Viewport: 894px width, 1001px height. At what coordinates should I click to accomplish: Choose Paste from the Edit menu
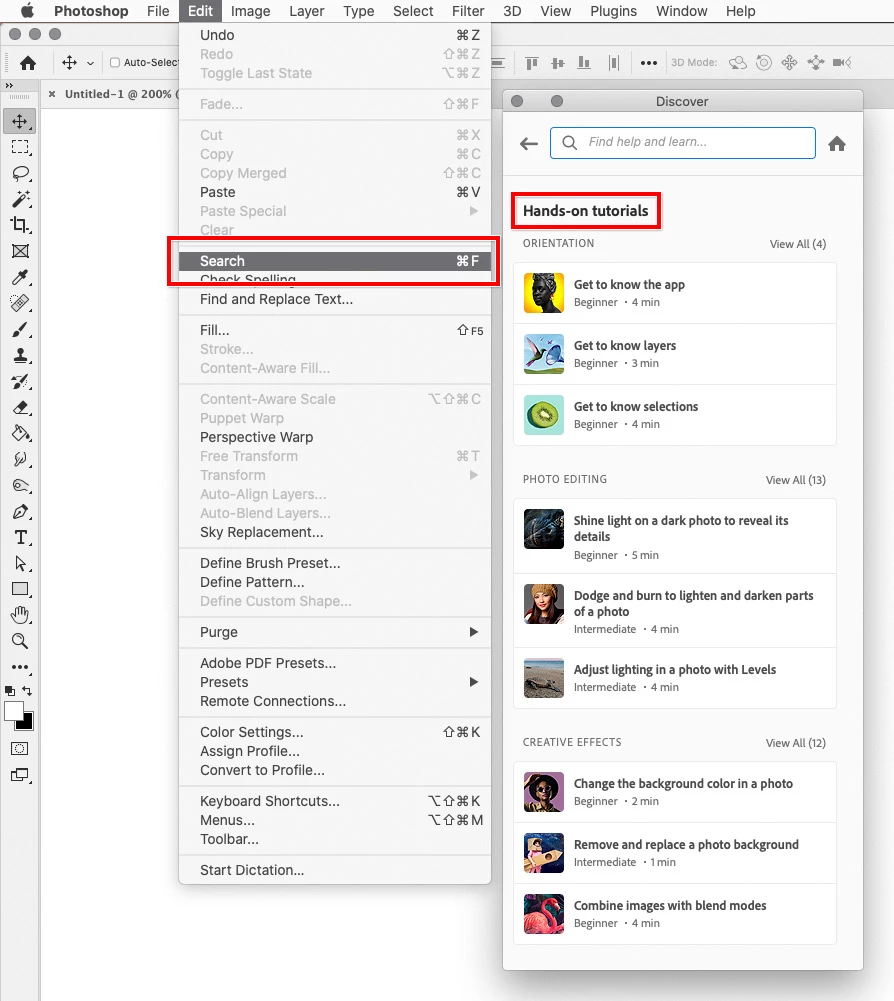click(x=335, y=192)
